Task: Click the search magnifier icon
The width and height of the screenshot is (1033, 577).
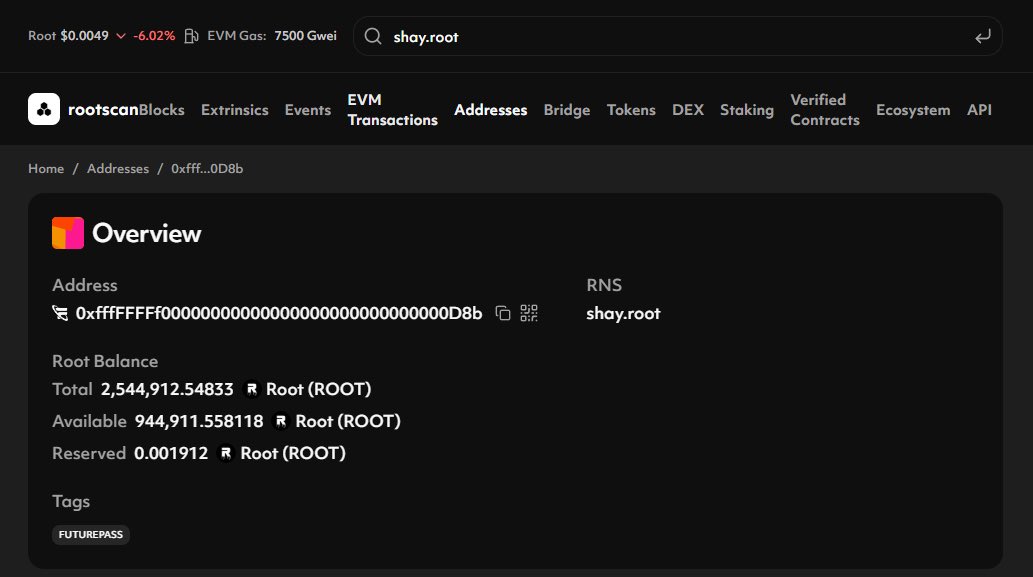Action: click(x=373, y=36)
